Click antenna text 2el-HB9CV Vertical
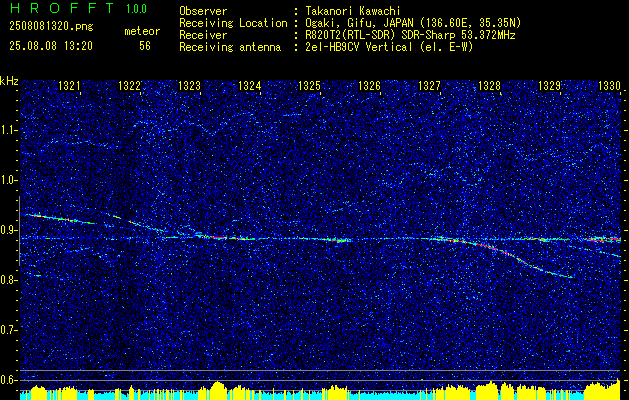Viewport: 629px width, 400px height. (389, 47)
